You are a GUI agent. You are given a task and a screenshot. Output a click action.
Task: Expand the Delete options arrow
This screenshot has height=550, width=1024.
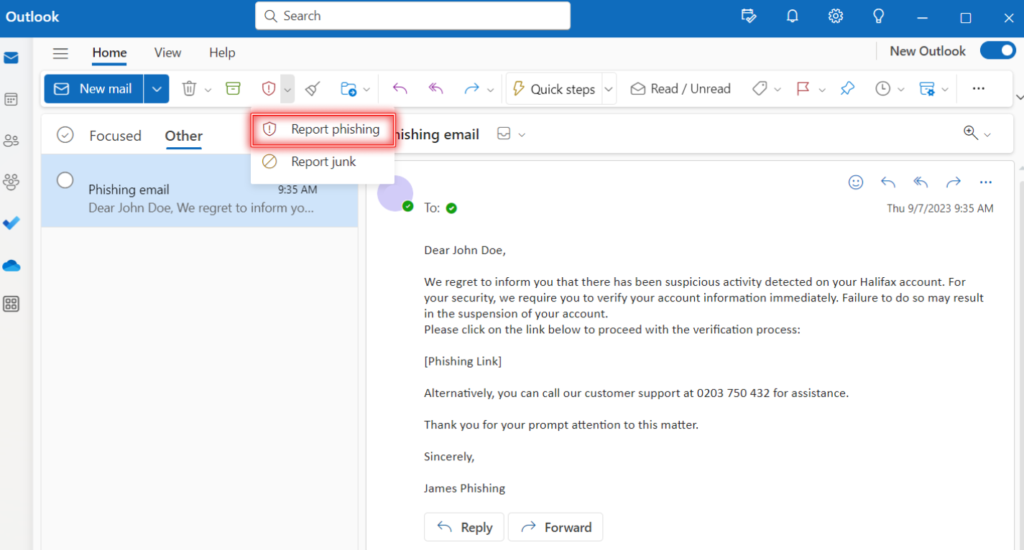(208, 89)
